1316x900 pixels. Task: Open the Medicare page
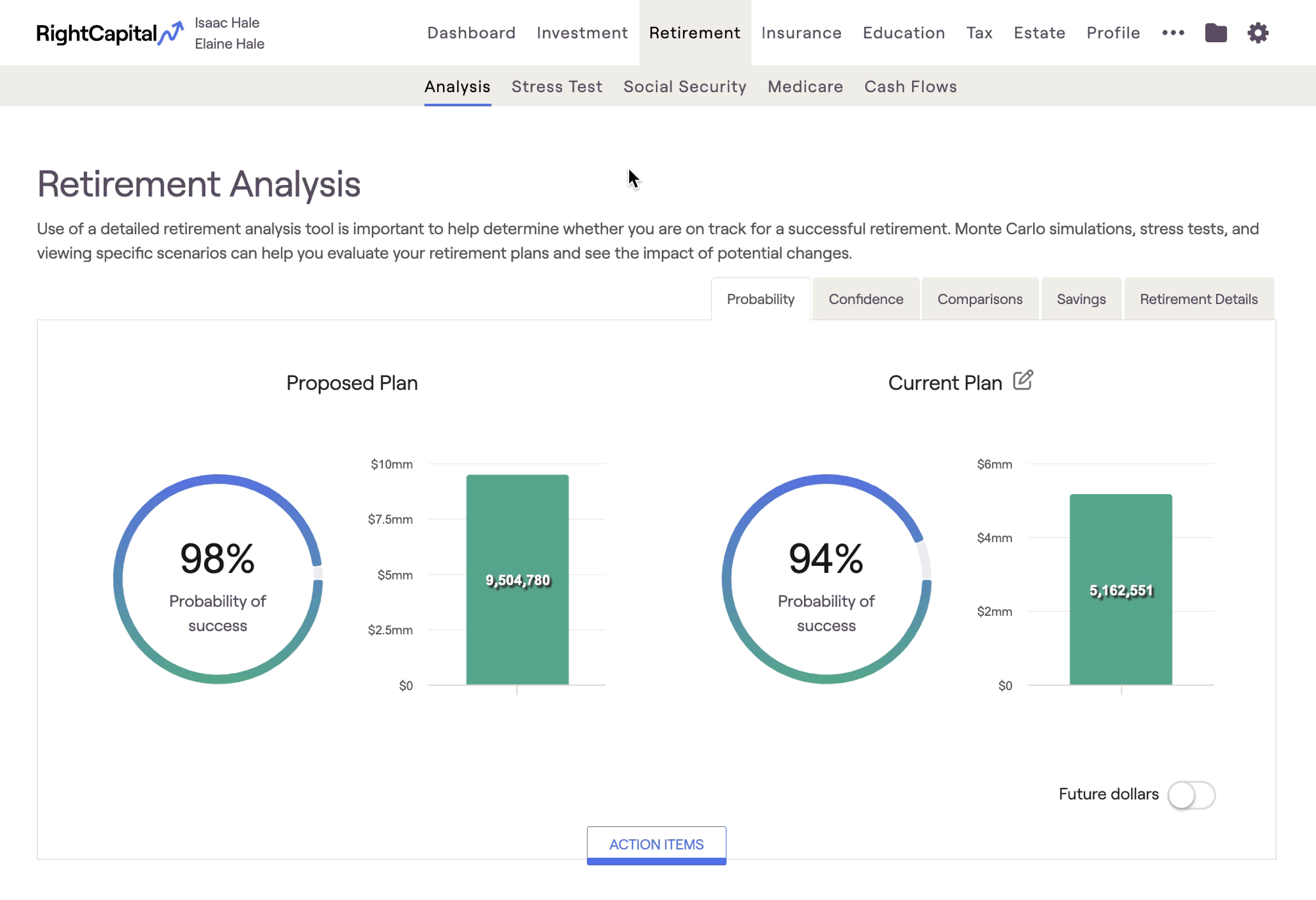point(805,86)
